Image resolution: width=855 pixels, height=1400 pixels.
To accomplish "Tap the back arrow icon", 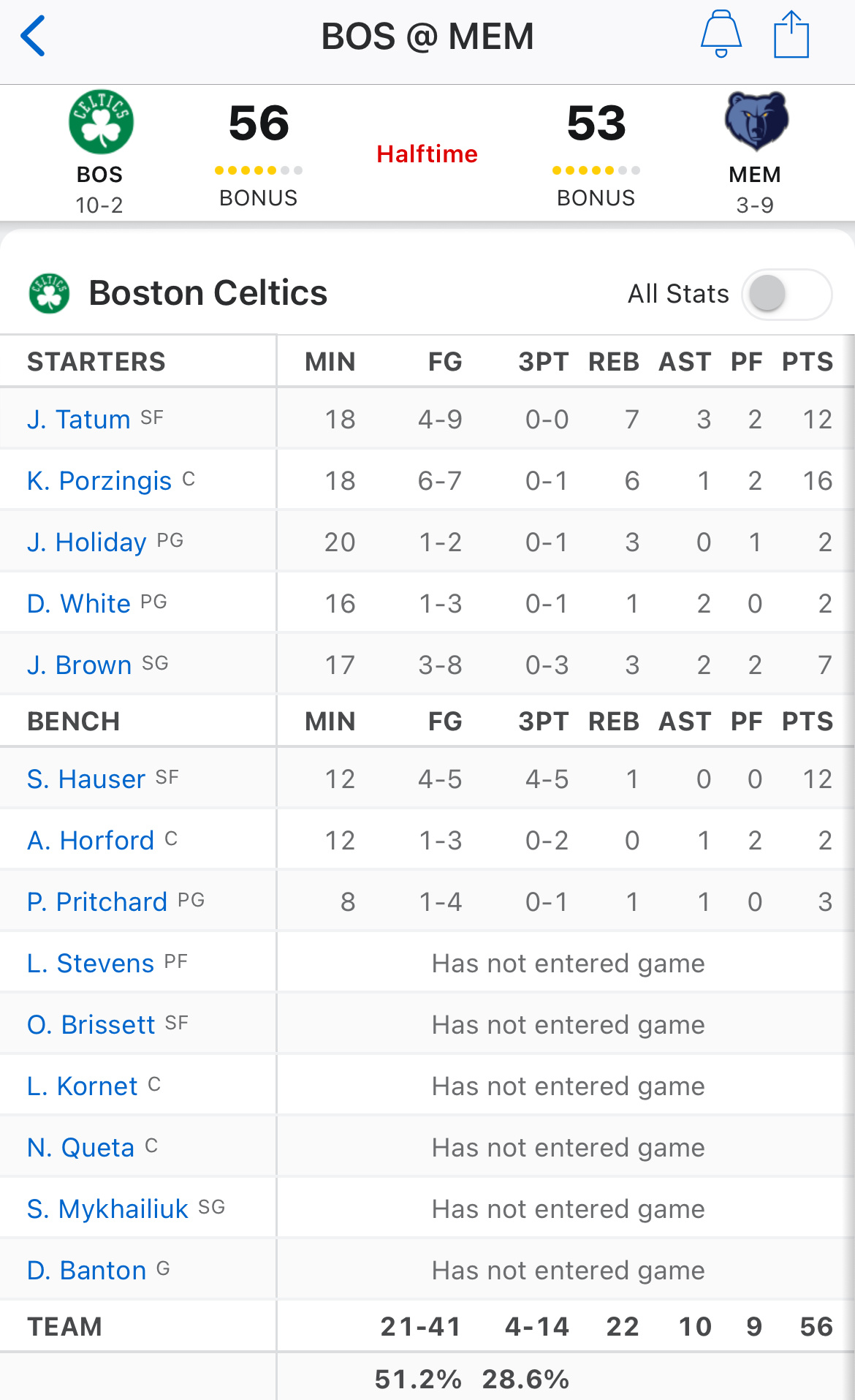I will [x=34, y=36].
